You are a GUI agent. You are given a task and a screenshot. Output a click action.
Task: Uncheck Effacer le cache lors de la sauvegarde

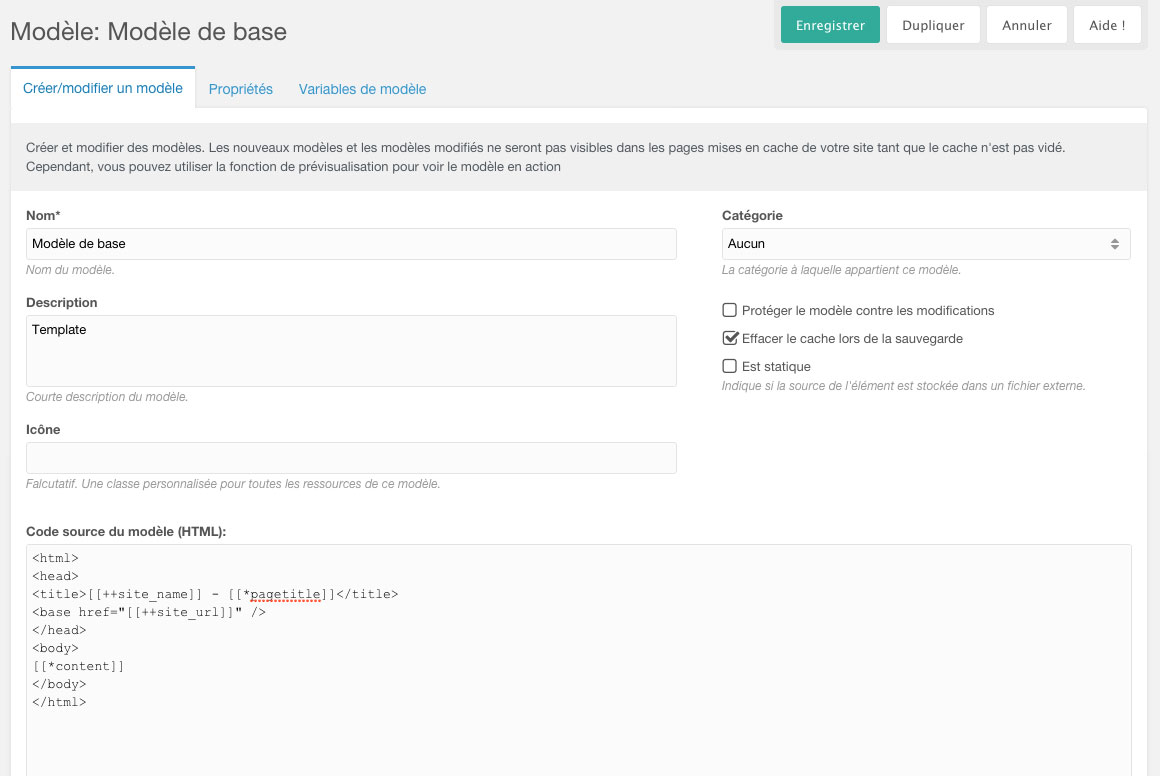pos(729,338)
